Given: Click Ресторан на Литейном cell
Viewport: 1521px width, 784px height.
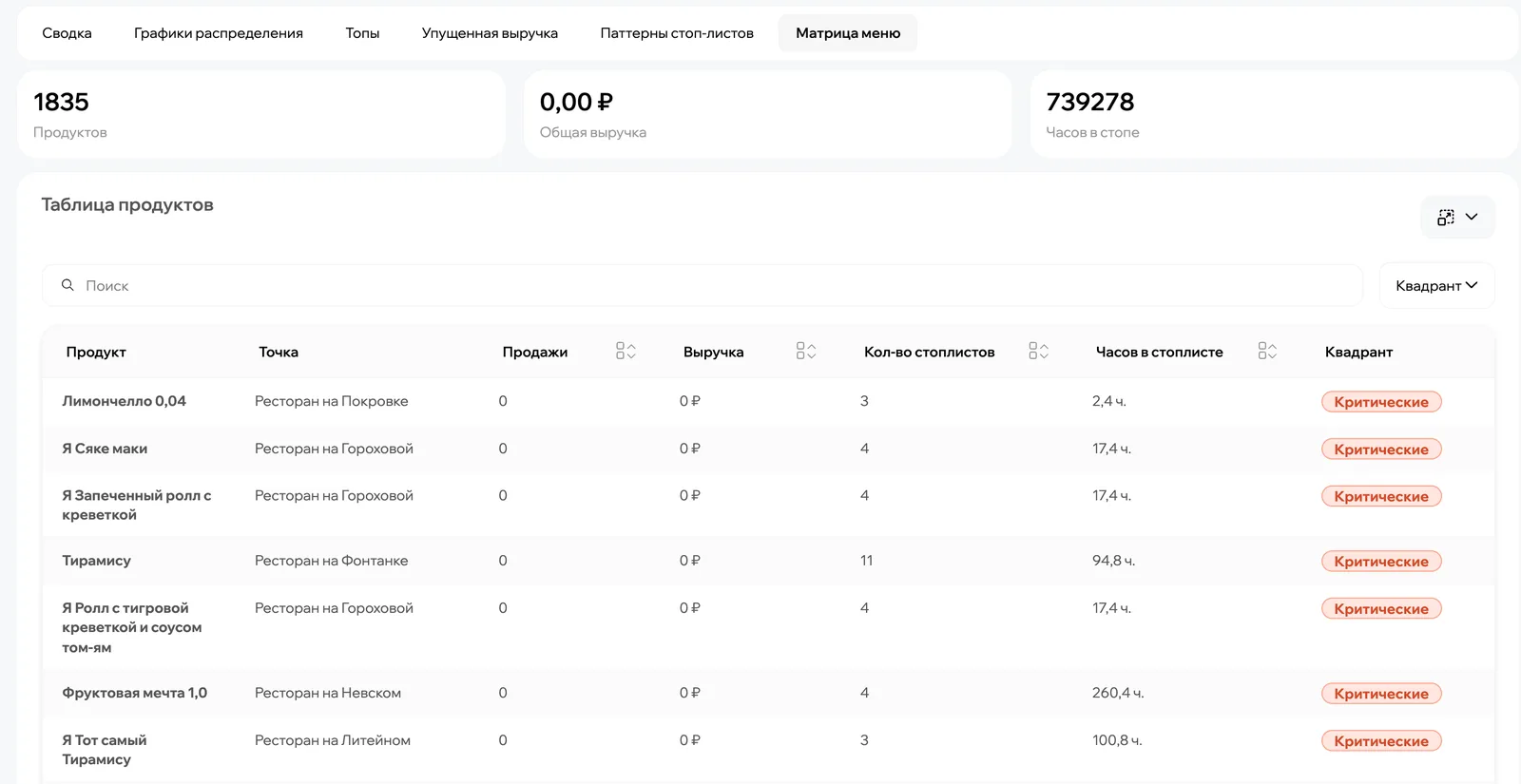Looking at the screenshot, I should point(333,740).
